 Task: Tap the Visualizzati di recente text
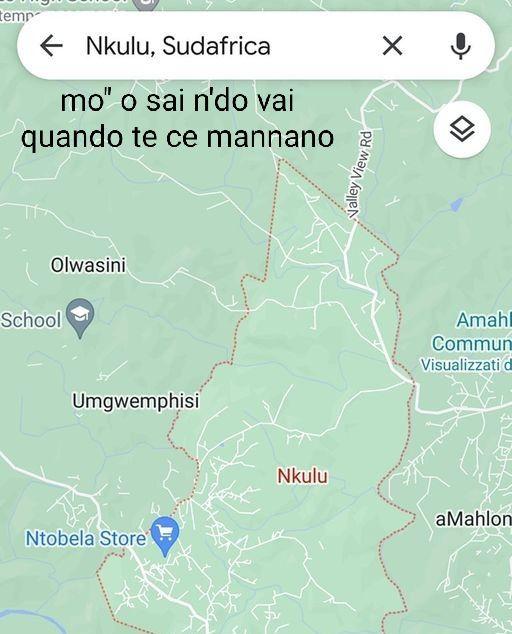pos(466,365)
